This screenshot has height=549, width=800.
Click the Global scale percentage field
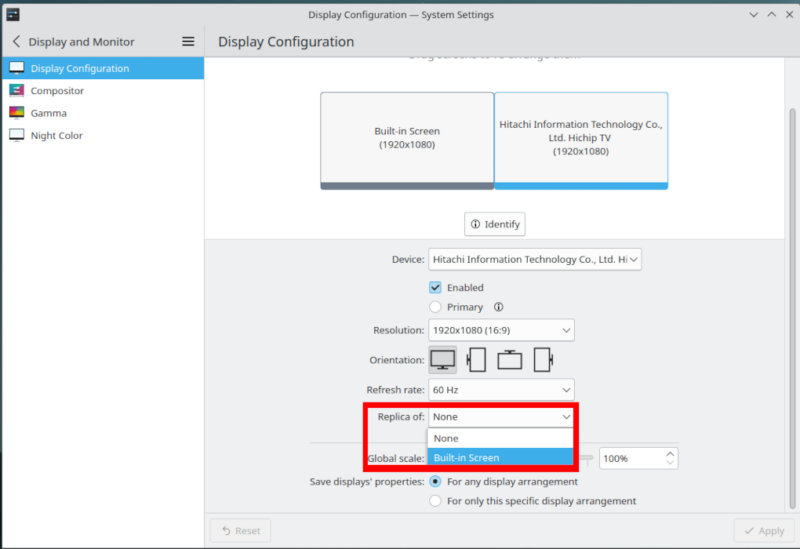click(632, 459)
